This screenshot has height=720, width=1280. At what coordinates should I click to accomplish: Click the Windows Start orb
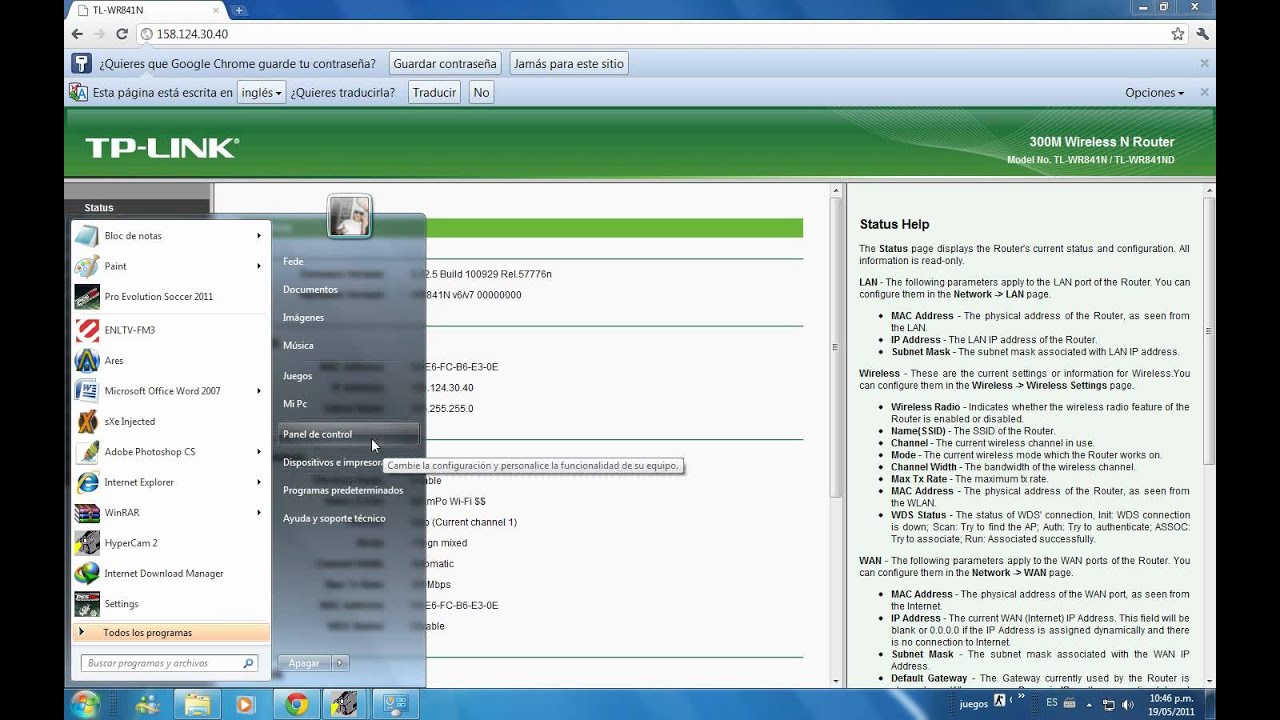(85, 704)
